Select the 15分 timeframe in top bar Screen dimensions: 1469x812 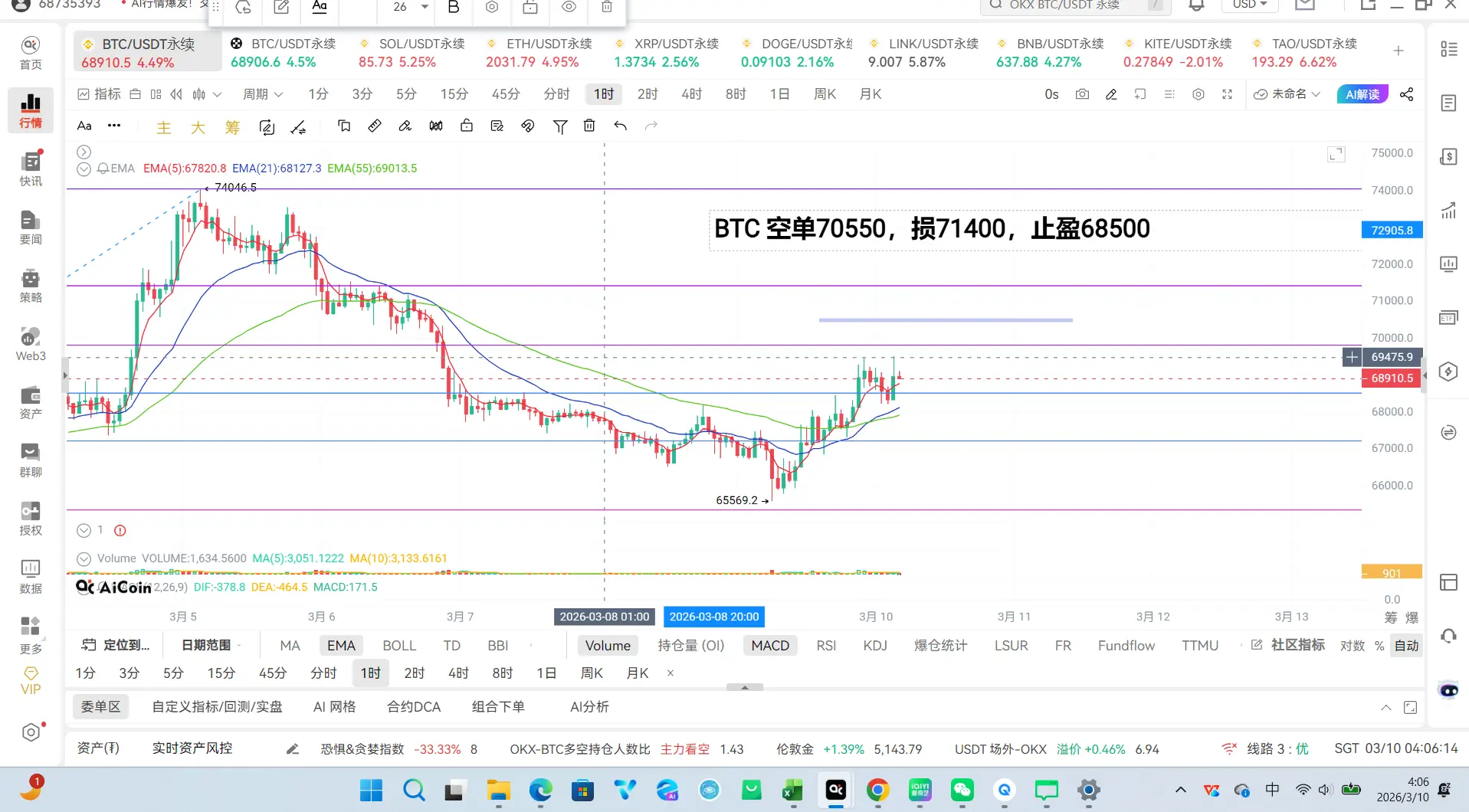click(454, 94)
